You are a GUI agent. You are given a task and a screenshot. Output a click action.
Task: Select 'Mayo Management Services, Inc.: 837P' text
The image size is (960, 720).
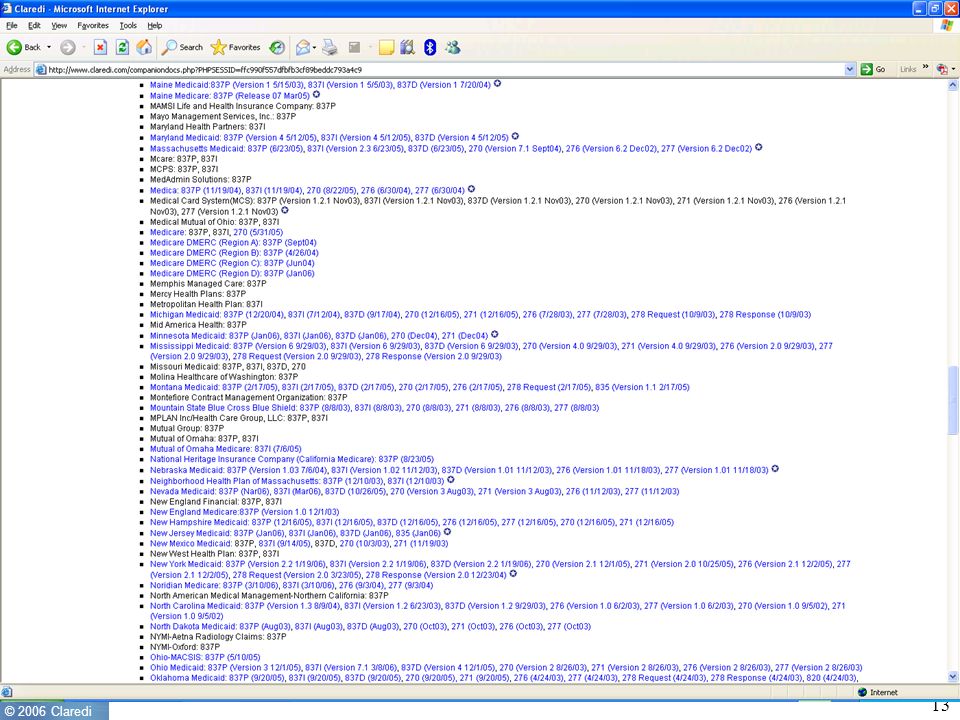click(x=223, y=116)
